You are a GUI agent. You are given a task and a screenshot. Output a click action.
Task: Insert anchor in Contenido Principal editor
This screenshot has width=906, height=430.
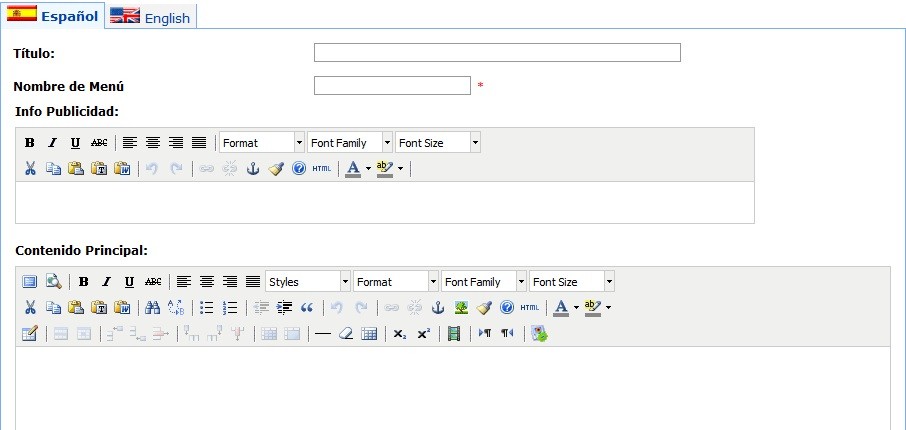[x=437, y=308]
